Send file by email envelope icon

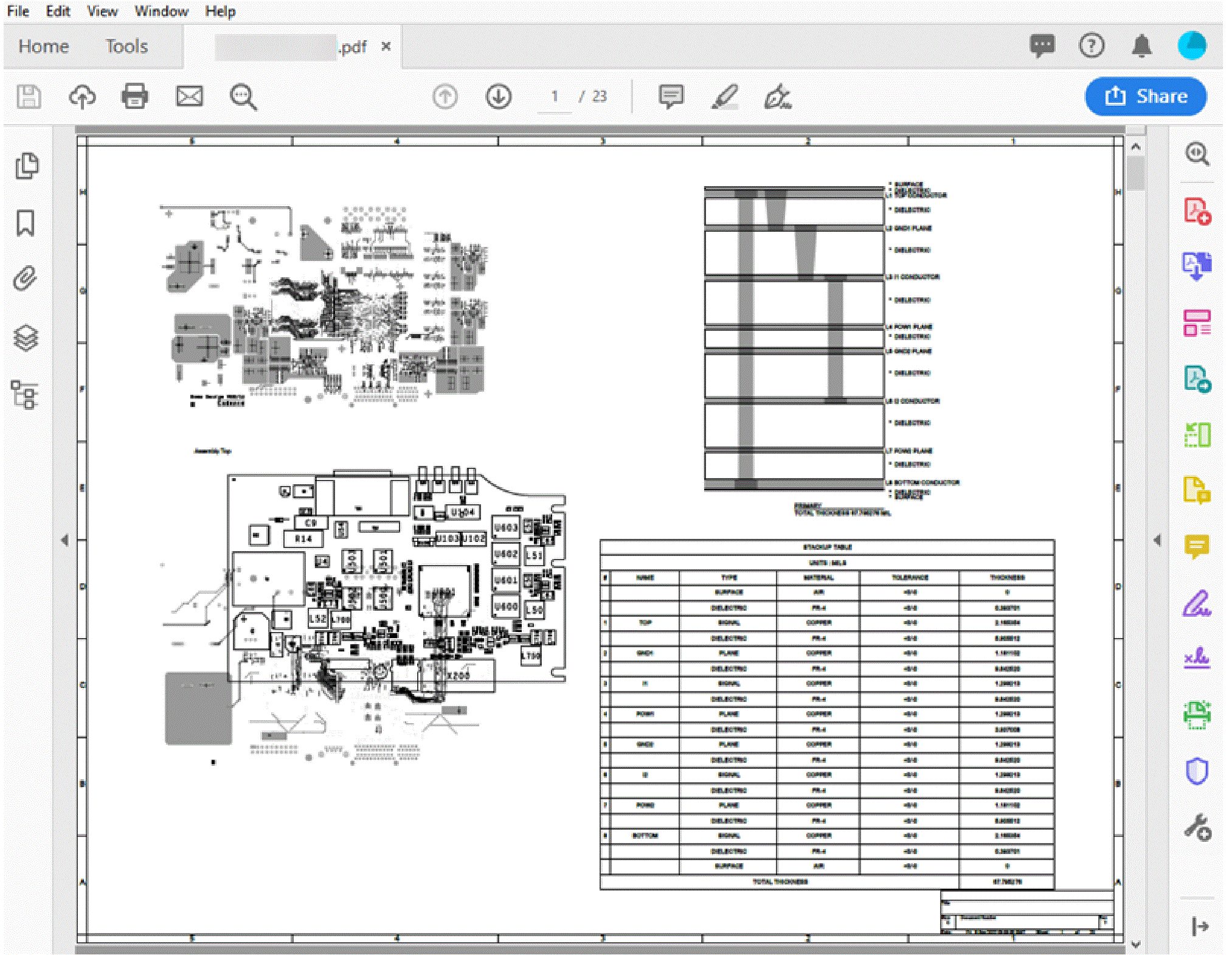190,96
